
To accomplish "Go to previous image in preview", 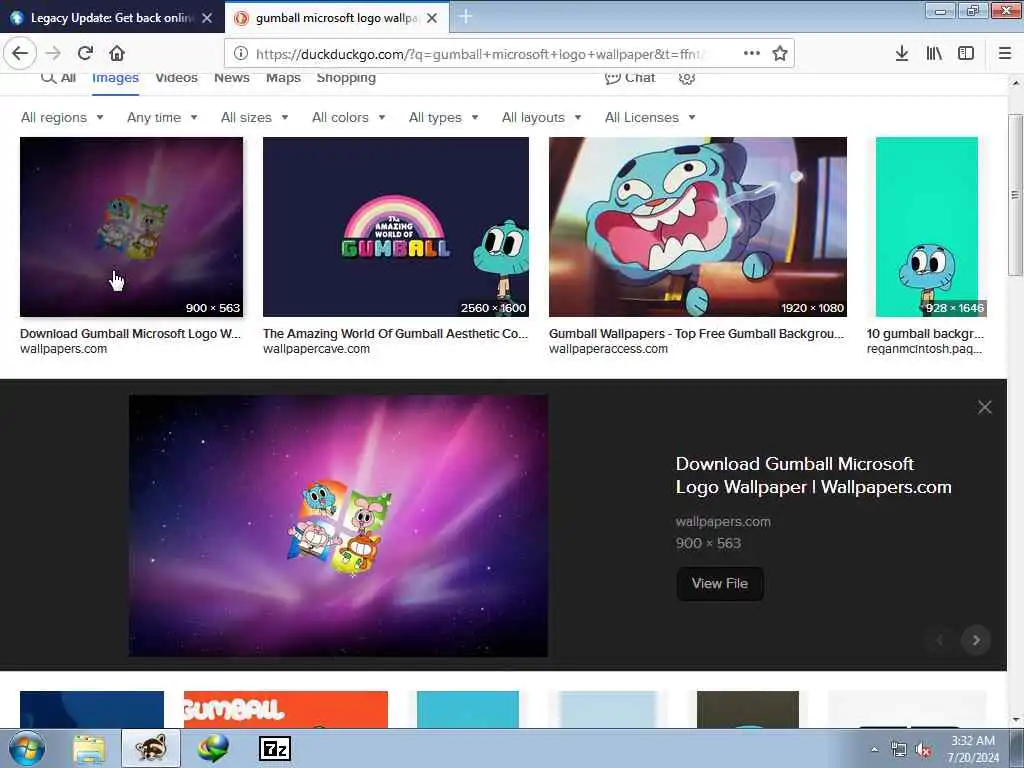I will pyautogui.click(x=940, y=640).
